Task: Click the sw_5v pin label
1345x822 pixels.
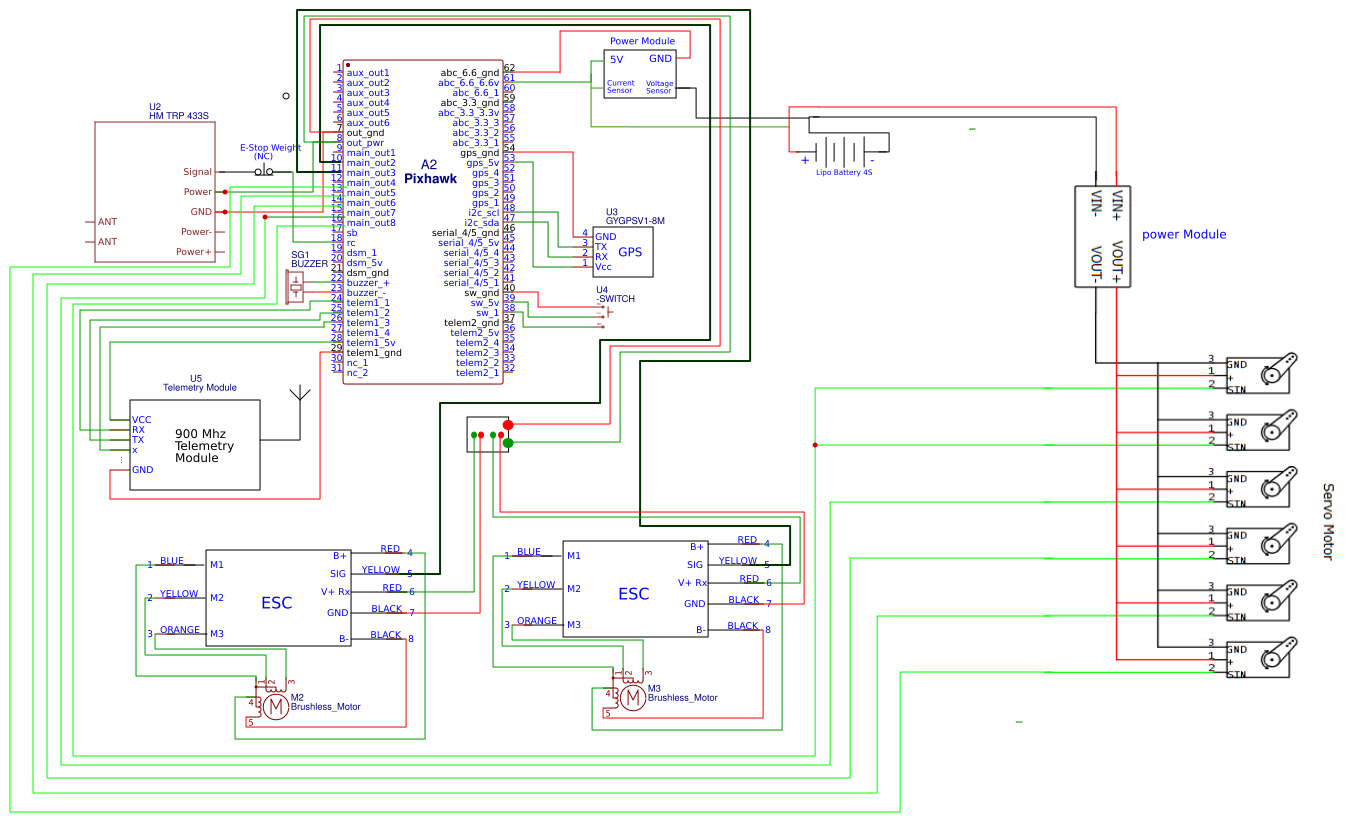Action: [x=485, y=303]
